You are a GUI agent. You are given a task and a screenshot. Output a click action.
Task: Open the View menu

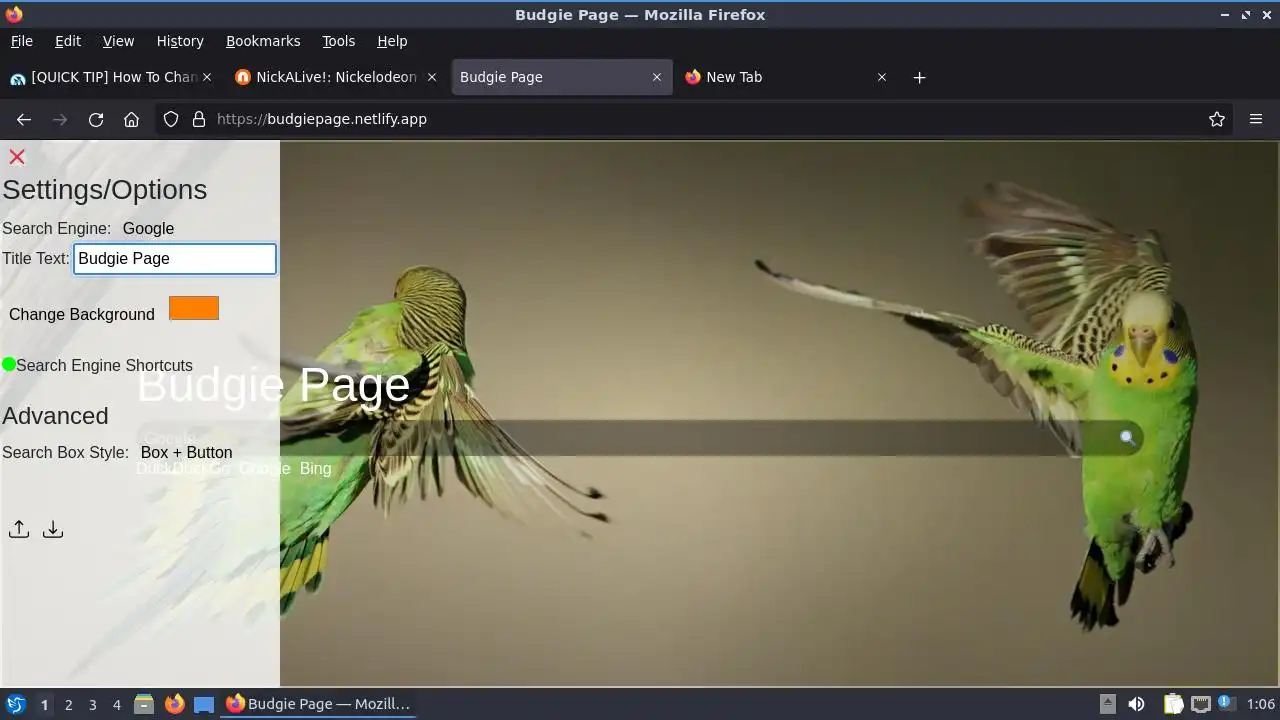point(118,41)
